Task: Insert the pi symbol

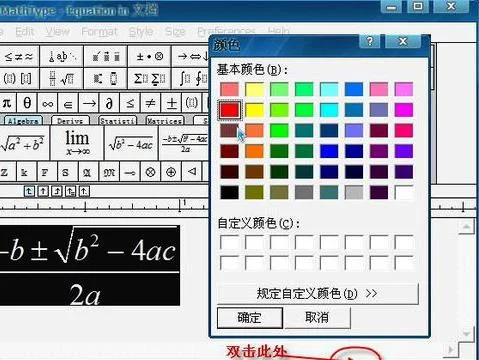Action: coord(7,103)
